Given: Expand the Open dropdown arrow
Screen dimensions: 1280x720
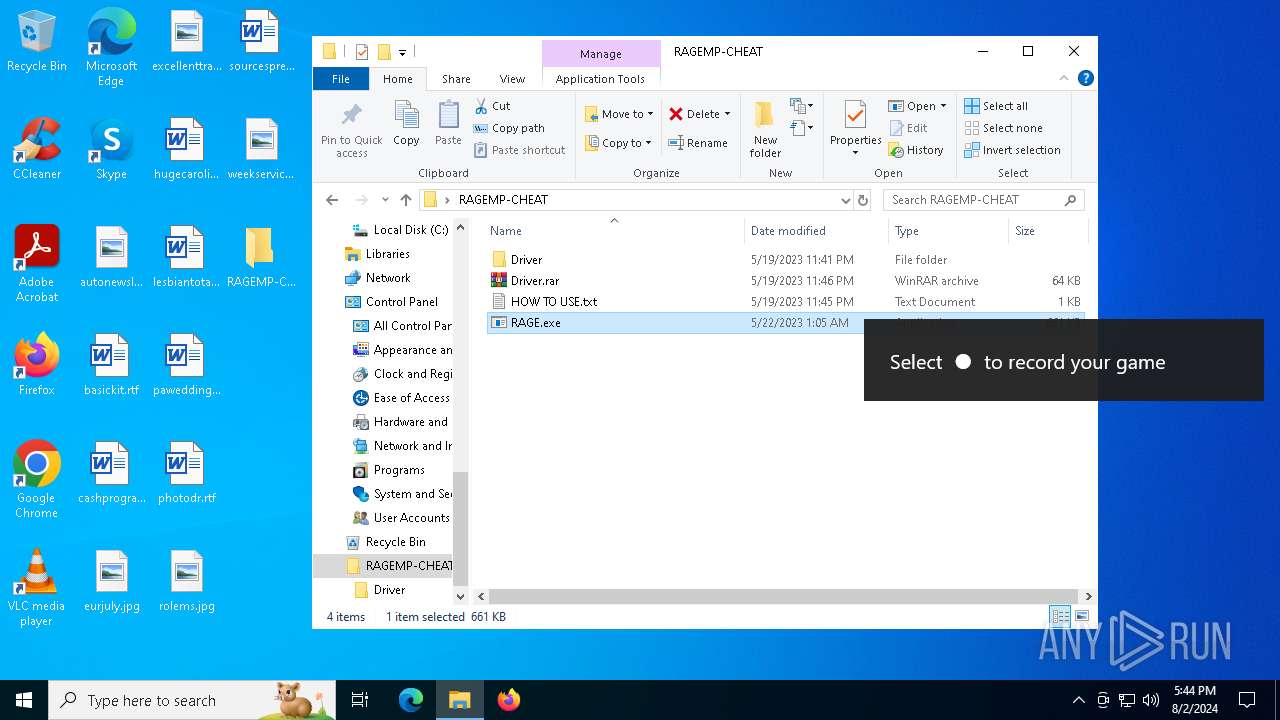Looking at the screenshot, I should [943, 106].
